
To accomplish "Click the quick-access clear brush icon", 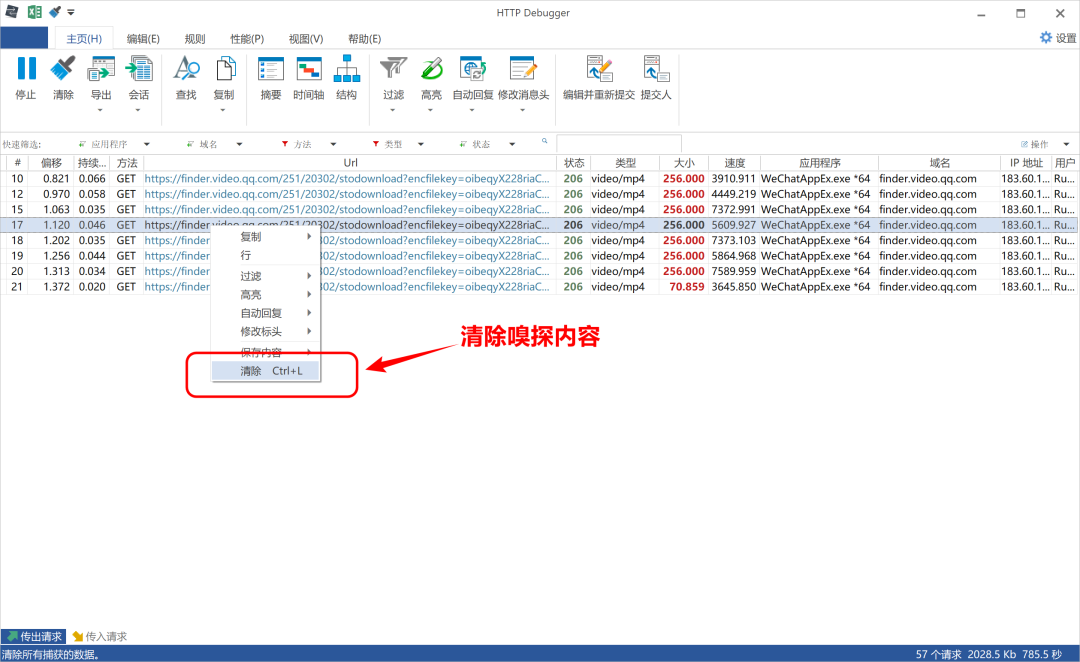I will click(x=54, y=12).
